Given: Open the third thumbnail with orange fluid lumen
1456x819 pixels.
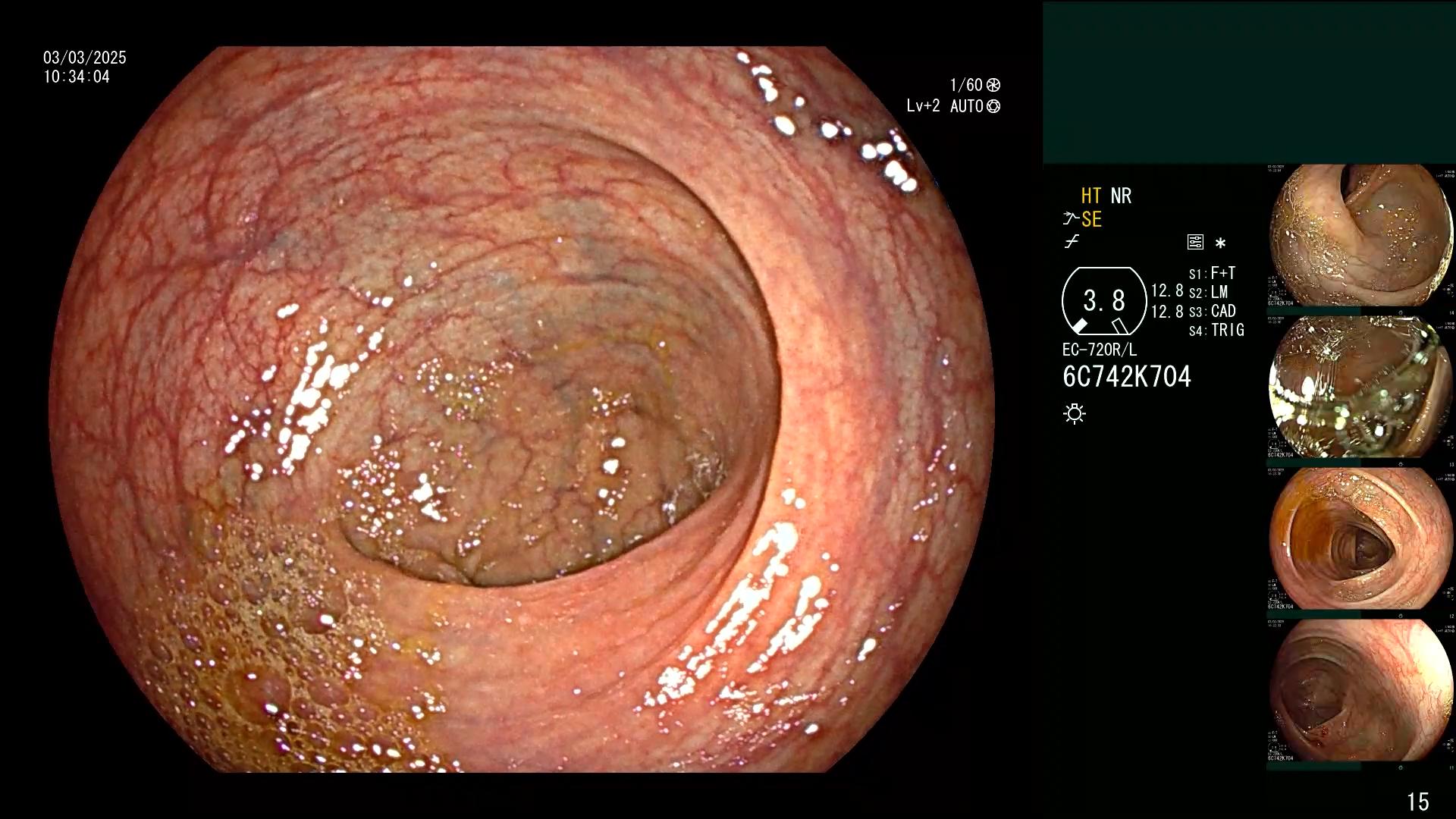Looking at the screenshot, I should pos(1361,539).
